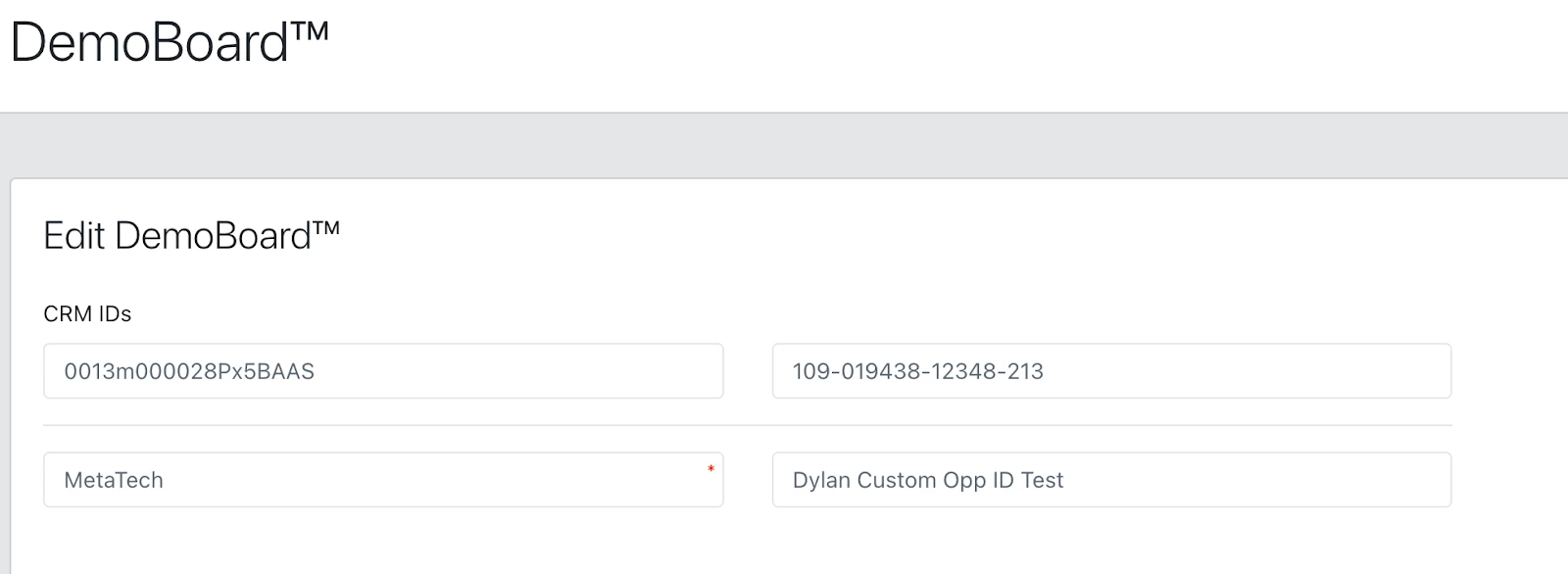1568x574 pixels.
Task: Click the CRM IDs label
Action: pyautogui.click(x=87, y=313)
